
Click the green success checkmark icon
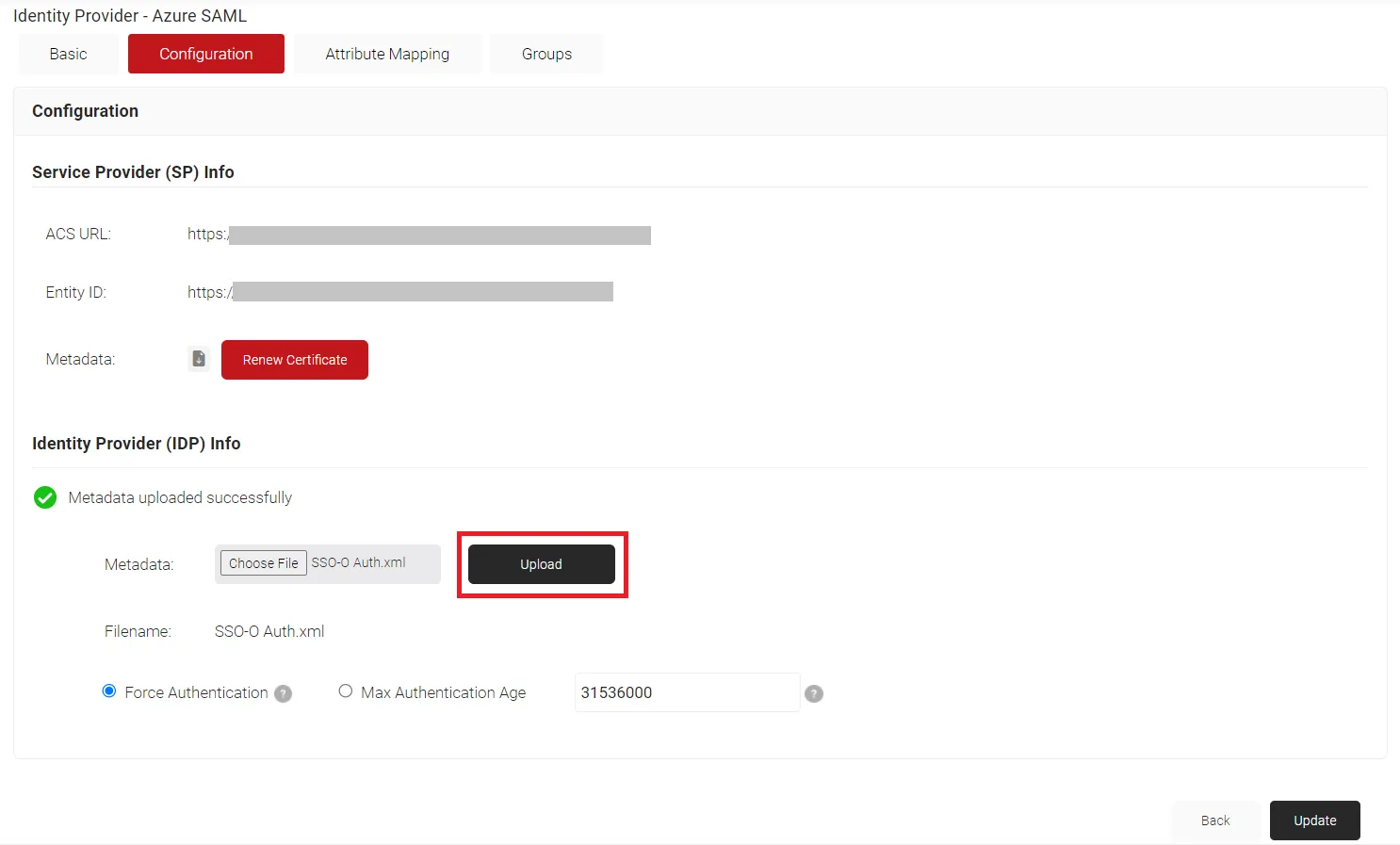(x=45, y=497)
